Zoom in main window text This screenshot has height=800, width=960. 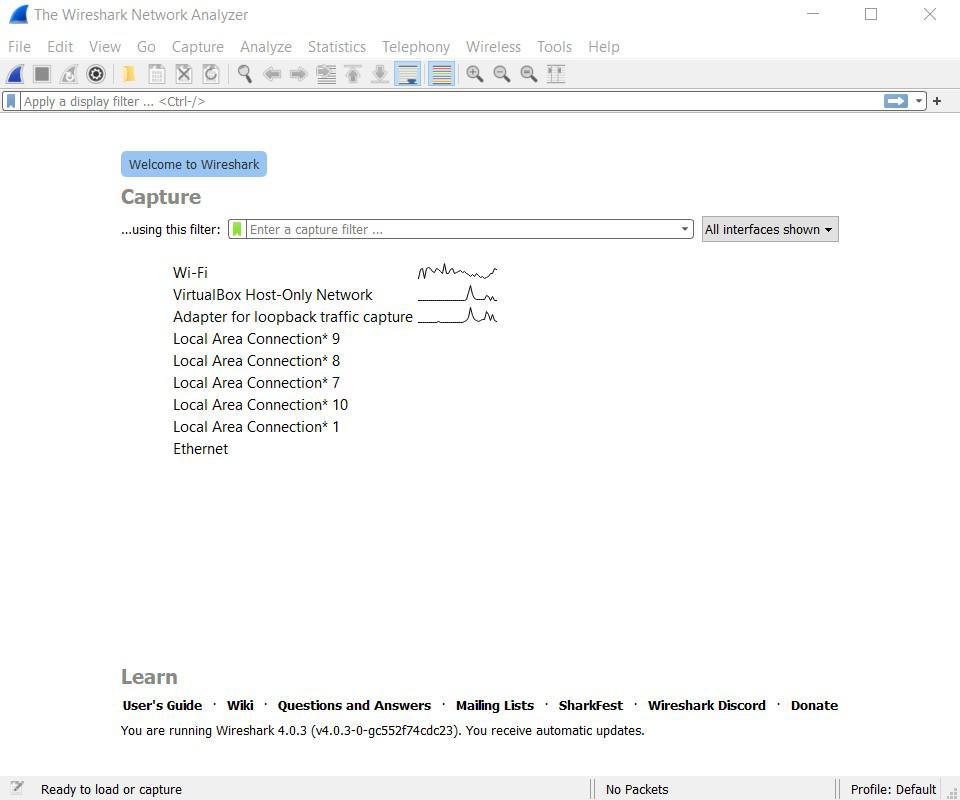tap(474, 74)
